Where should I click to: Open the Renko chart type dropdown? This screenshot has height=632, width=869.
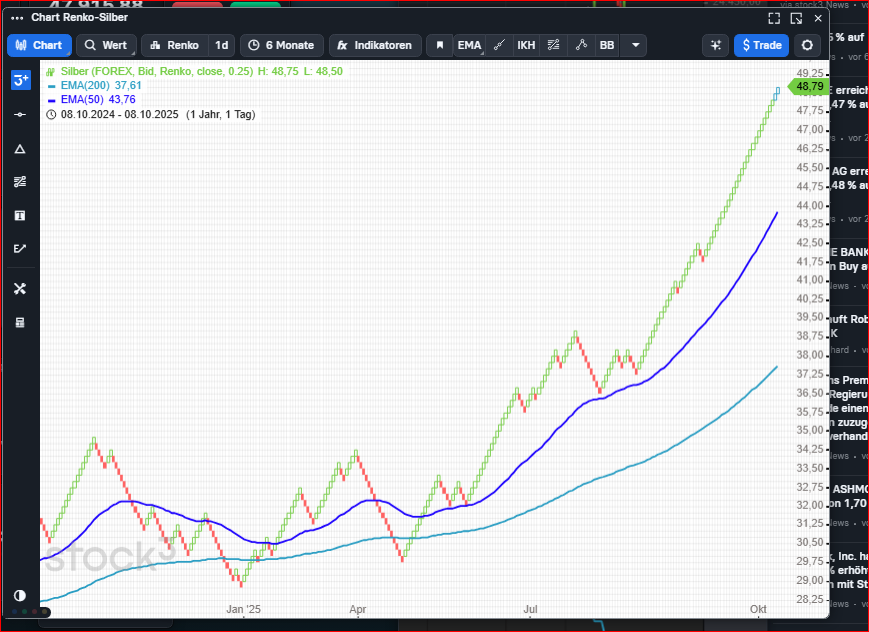coord(175,45)
